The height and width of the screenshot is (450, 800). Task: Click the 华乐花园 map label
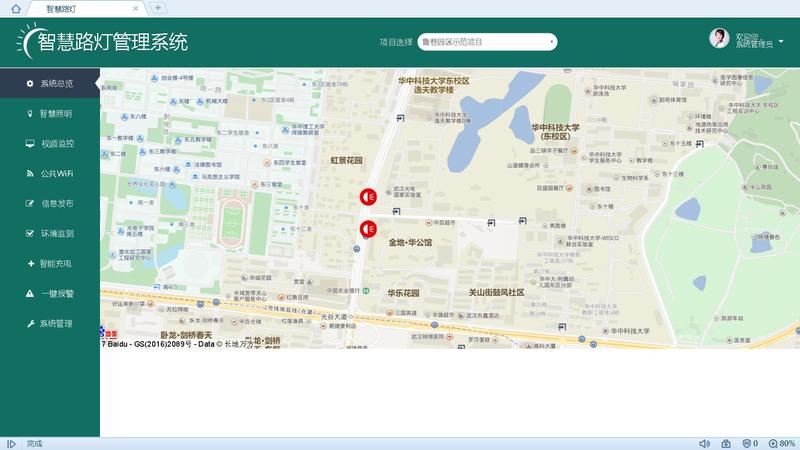403,293
